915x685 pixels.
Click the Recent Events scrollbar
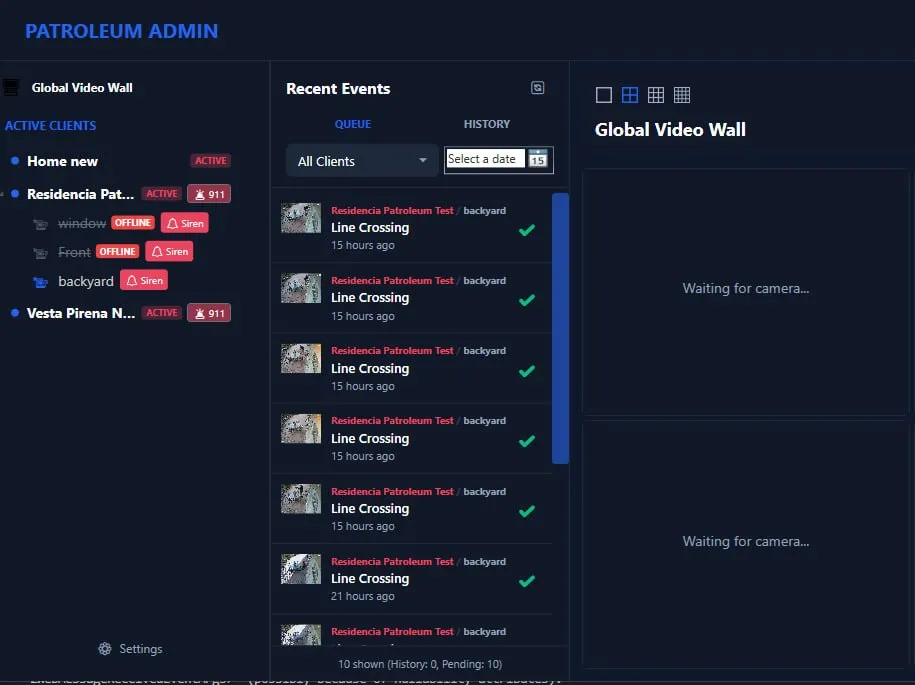coord(560,328)
